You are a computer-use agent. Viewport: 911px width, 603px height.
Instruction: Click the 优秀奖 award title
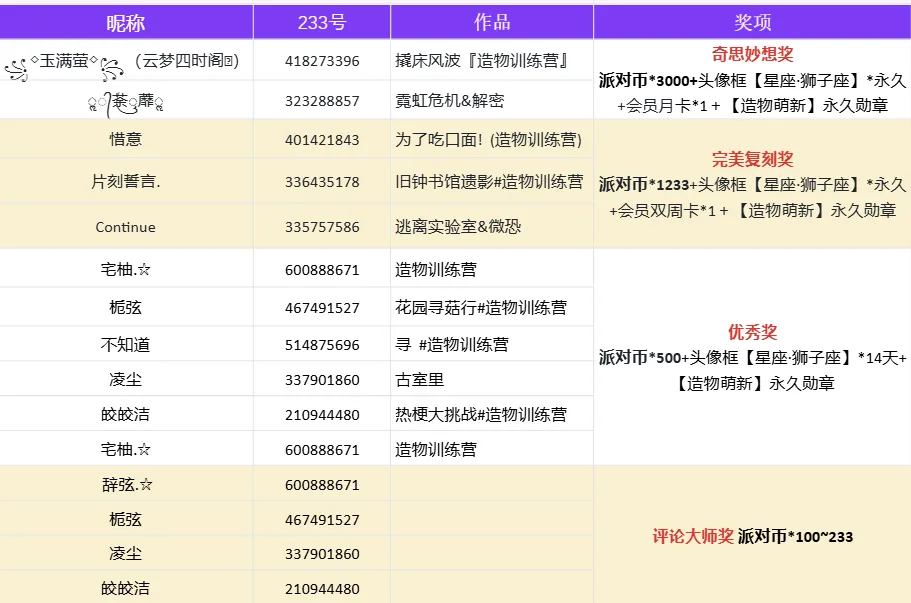point(752,332)
